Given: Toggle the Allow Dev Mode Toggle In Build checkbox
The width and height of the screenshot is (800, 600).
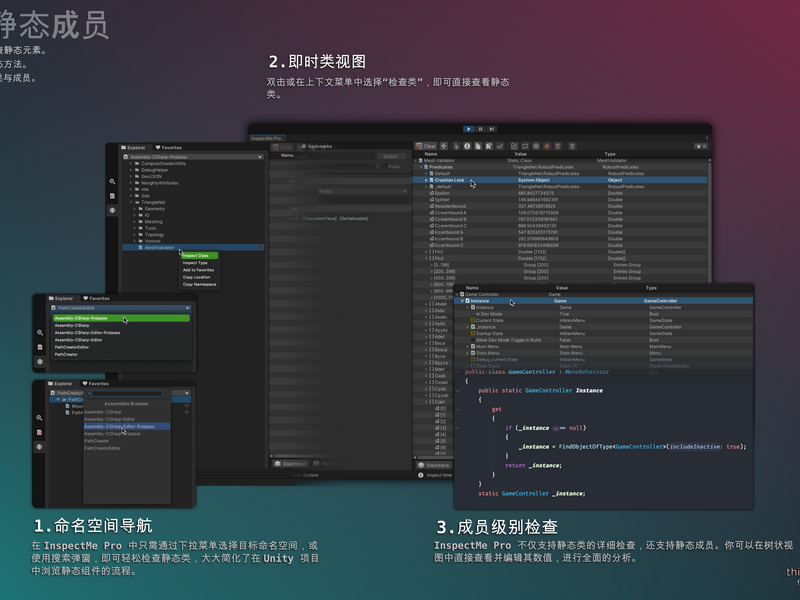Looking at the screenshot, I should pyautogui.click(x=473, y=340).
